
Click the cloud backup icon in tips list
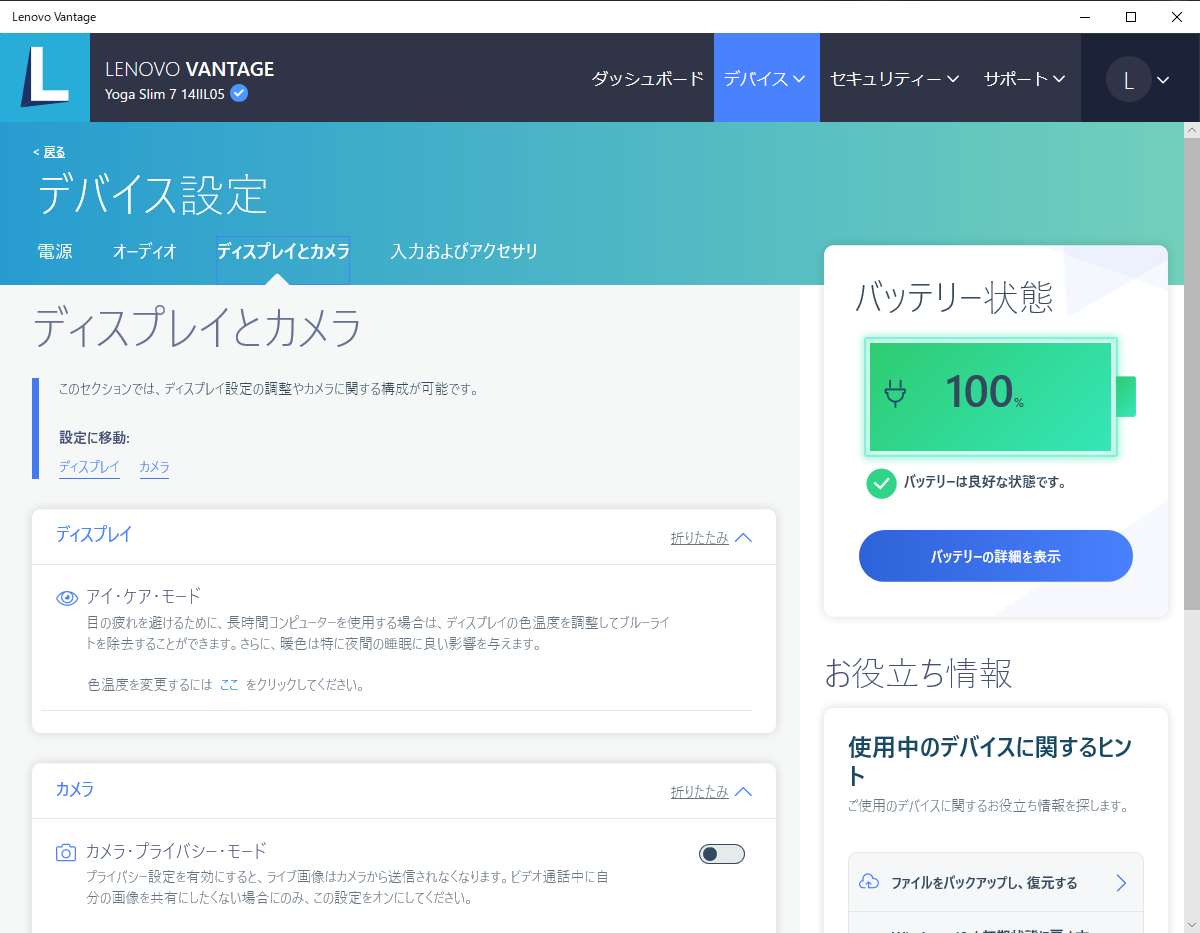point(869,882)
